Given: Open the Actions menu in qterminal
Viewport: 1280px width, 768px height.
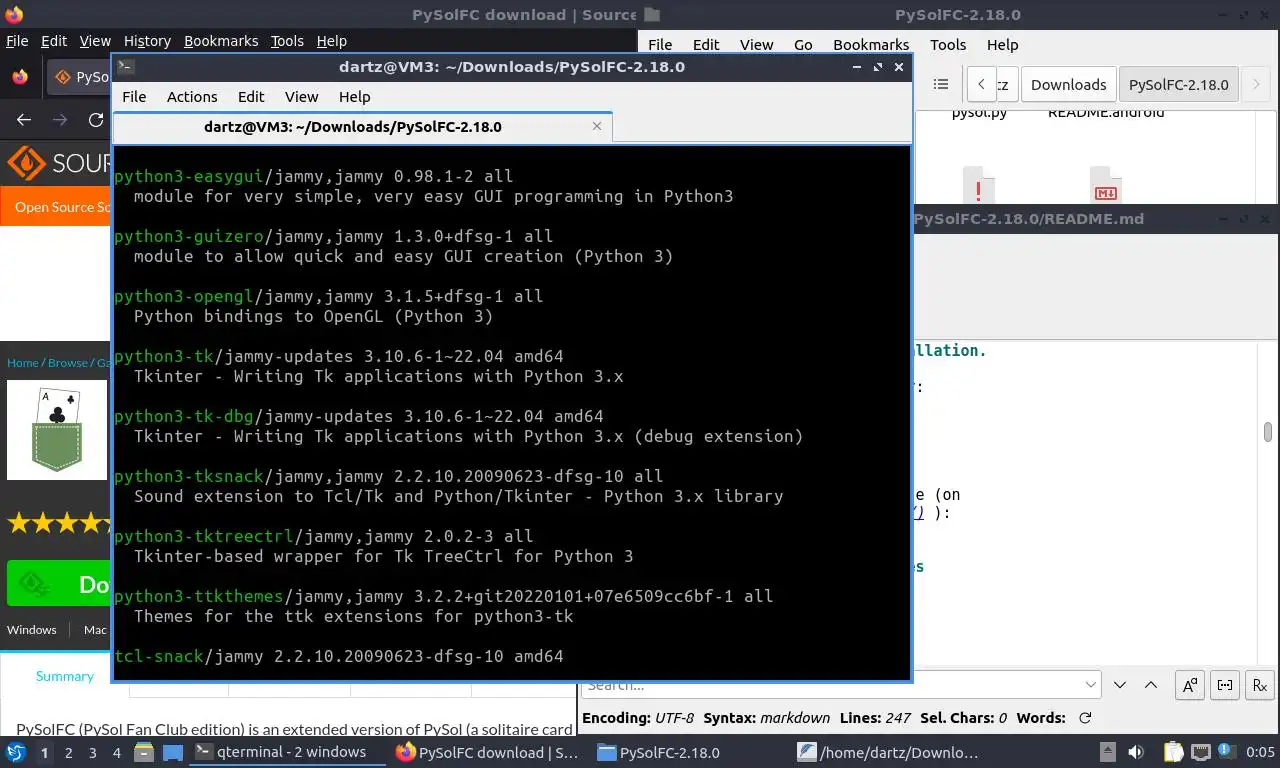Looking at the screenshot, I should (192, 97).
